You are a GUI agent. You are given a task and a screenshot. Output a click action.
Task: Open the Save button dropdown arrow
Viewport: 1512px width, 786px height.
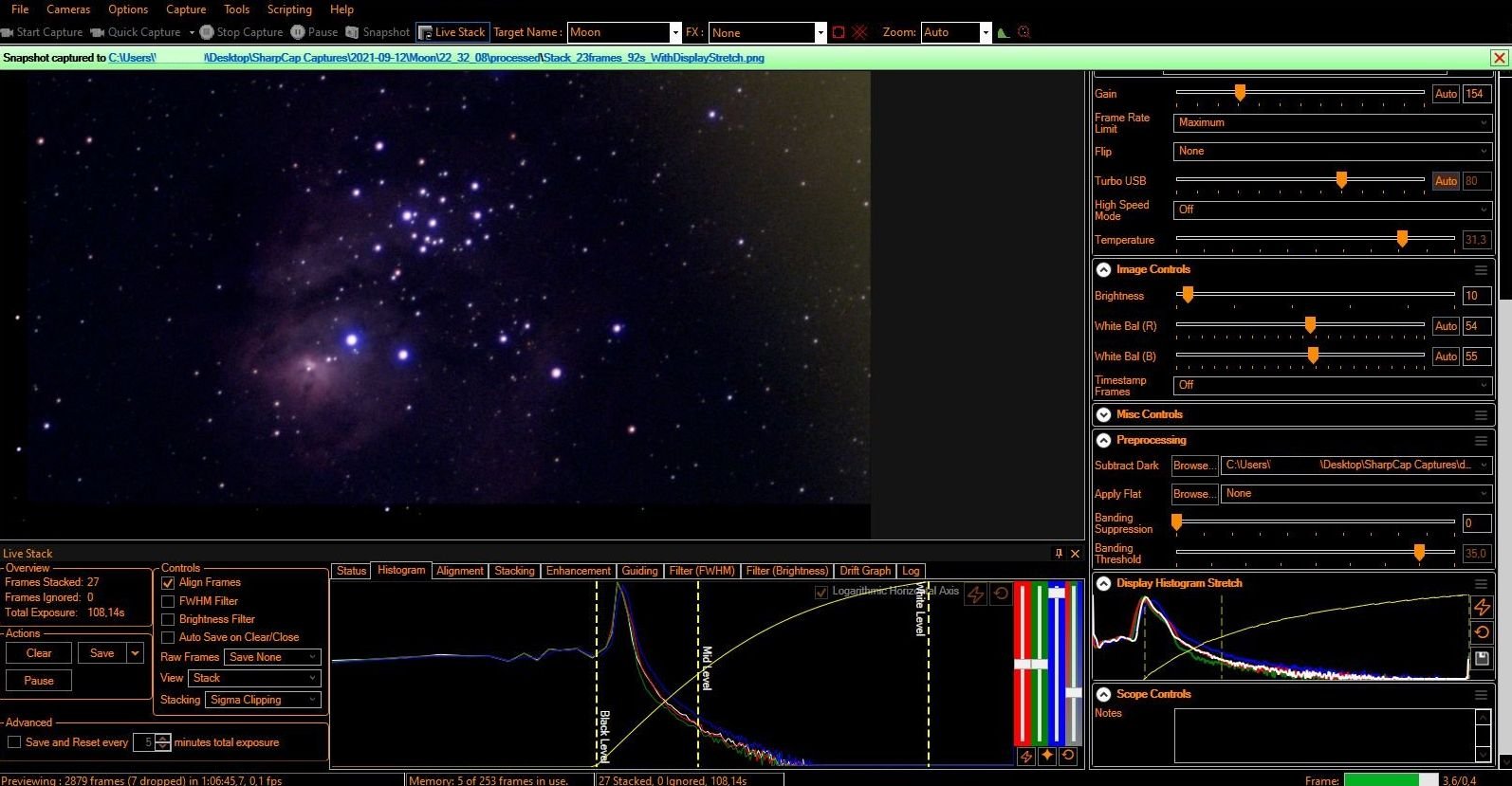(136, 653)
